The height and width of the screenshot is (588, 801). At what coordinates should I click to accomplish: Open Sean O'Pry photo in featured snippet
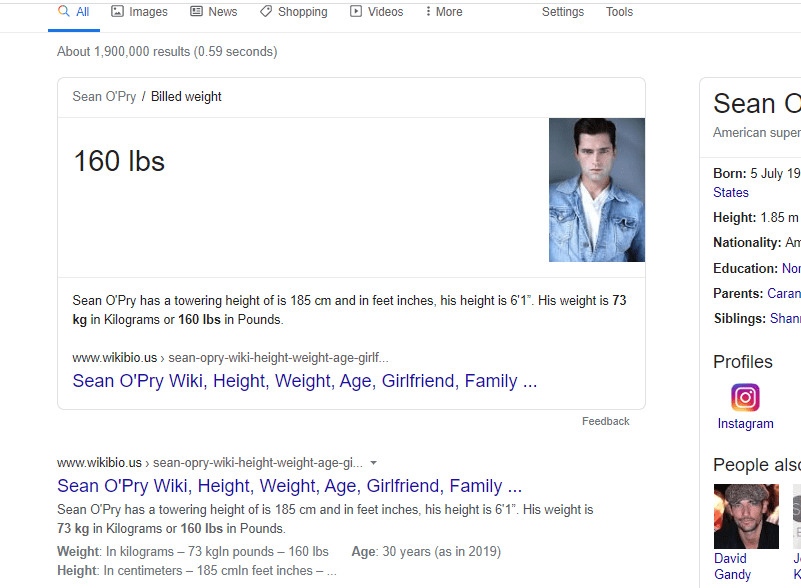point(597,190)
